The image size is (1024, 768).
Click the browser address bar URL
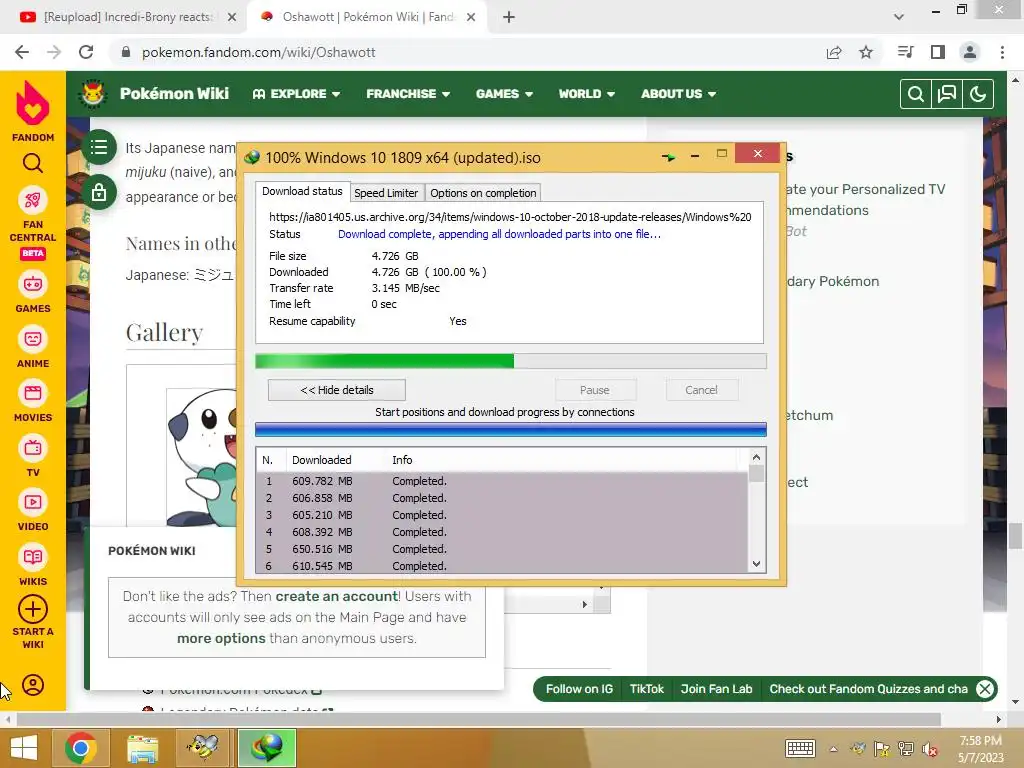[x=259, y=52]
